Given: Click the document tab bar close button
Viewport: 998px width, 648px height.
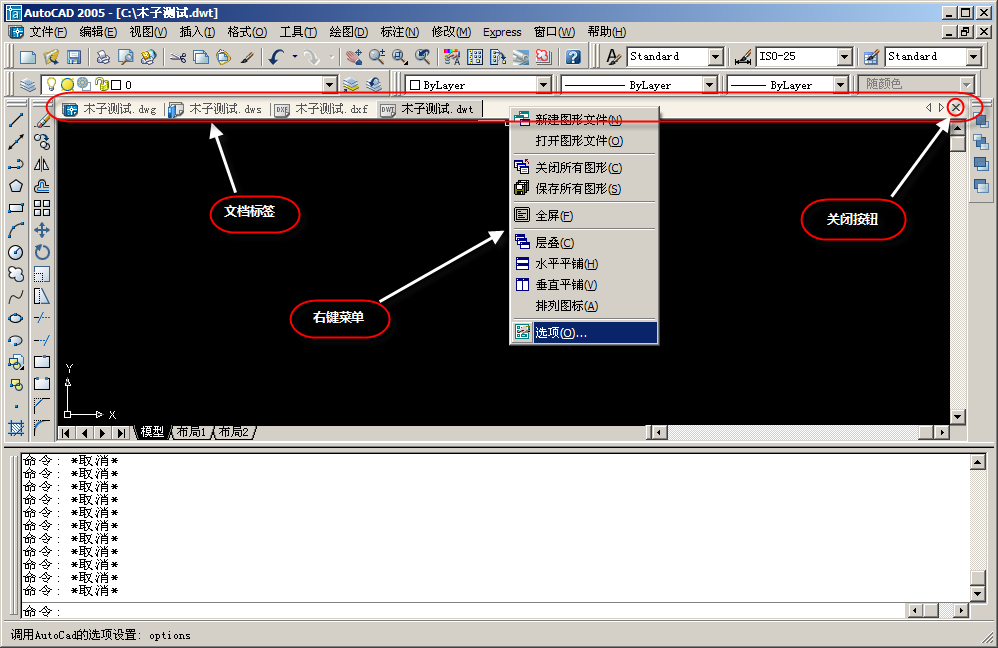Looking at the screenshot, I should pos(956,107).
